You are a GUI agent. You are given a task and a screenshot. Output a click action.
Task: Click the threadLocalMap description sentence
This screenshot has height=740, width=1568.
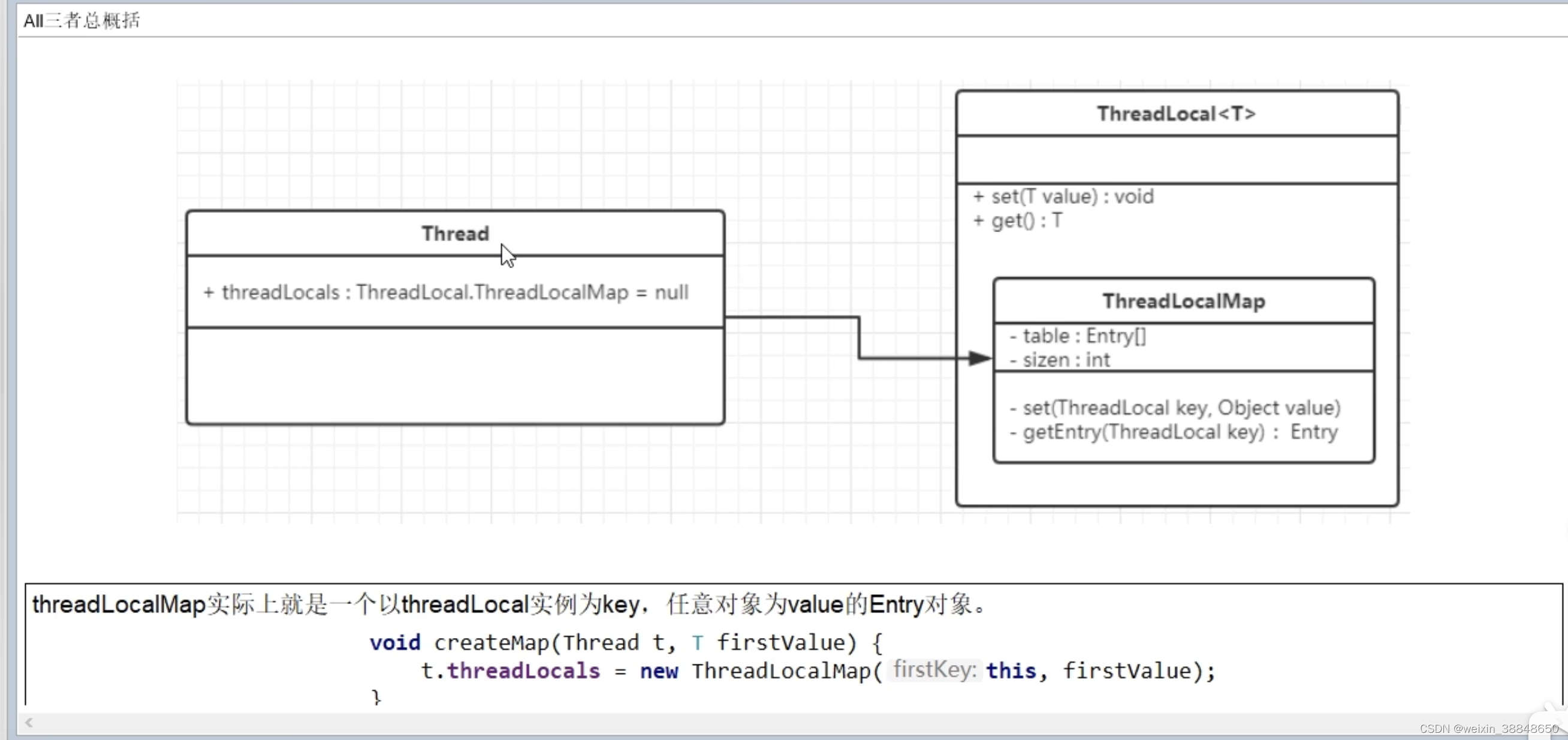pyautogui.click(x=510, y=604)
